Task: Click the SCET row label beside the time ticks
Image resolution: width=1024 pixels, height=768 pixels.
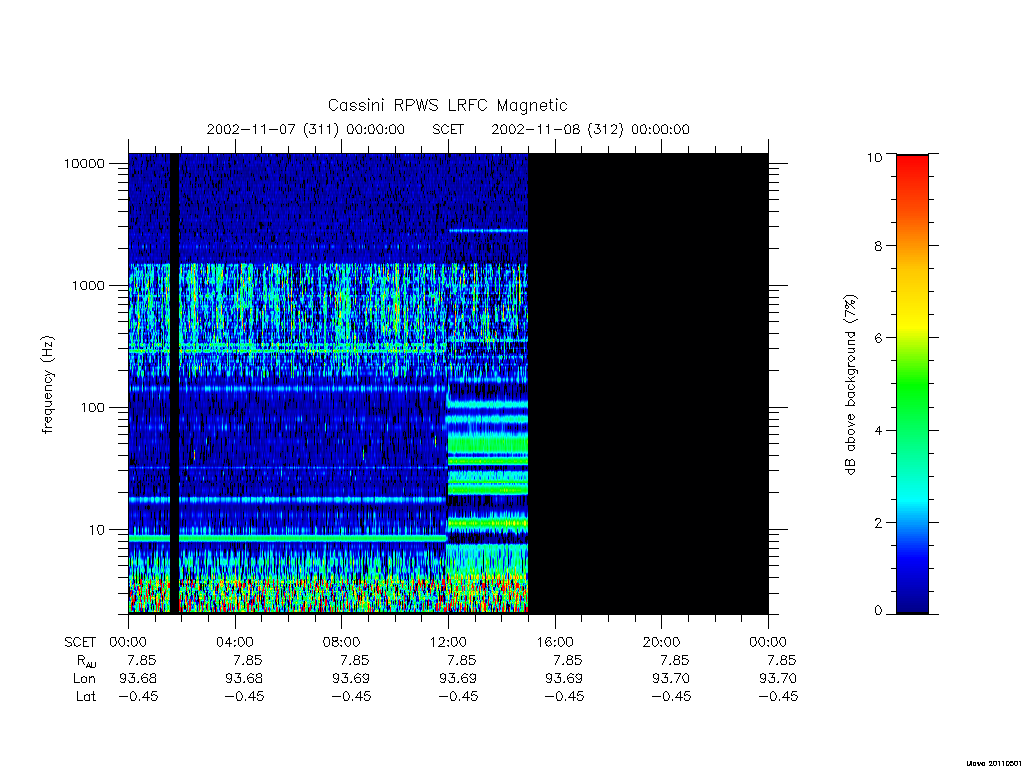Action: click(80, 642)
